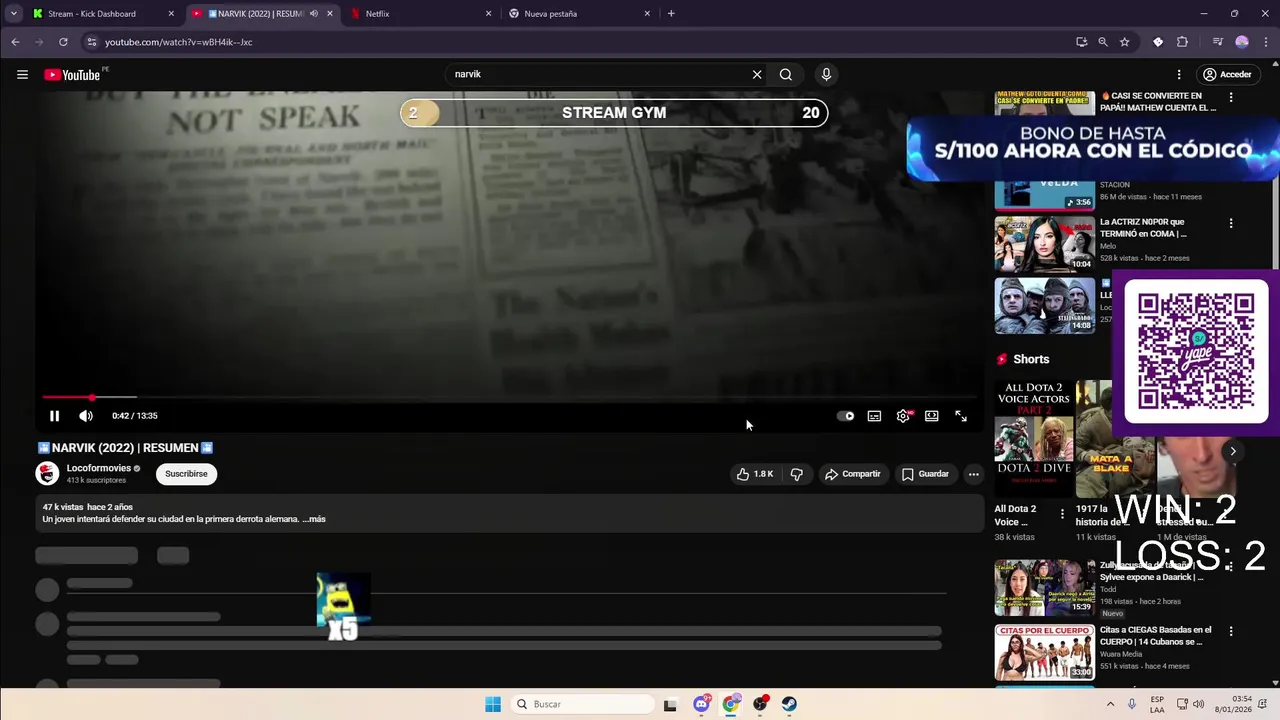Start voice search with microphone
This screenshot has width=1280, height=720.
(x=826, y=74)
